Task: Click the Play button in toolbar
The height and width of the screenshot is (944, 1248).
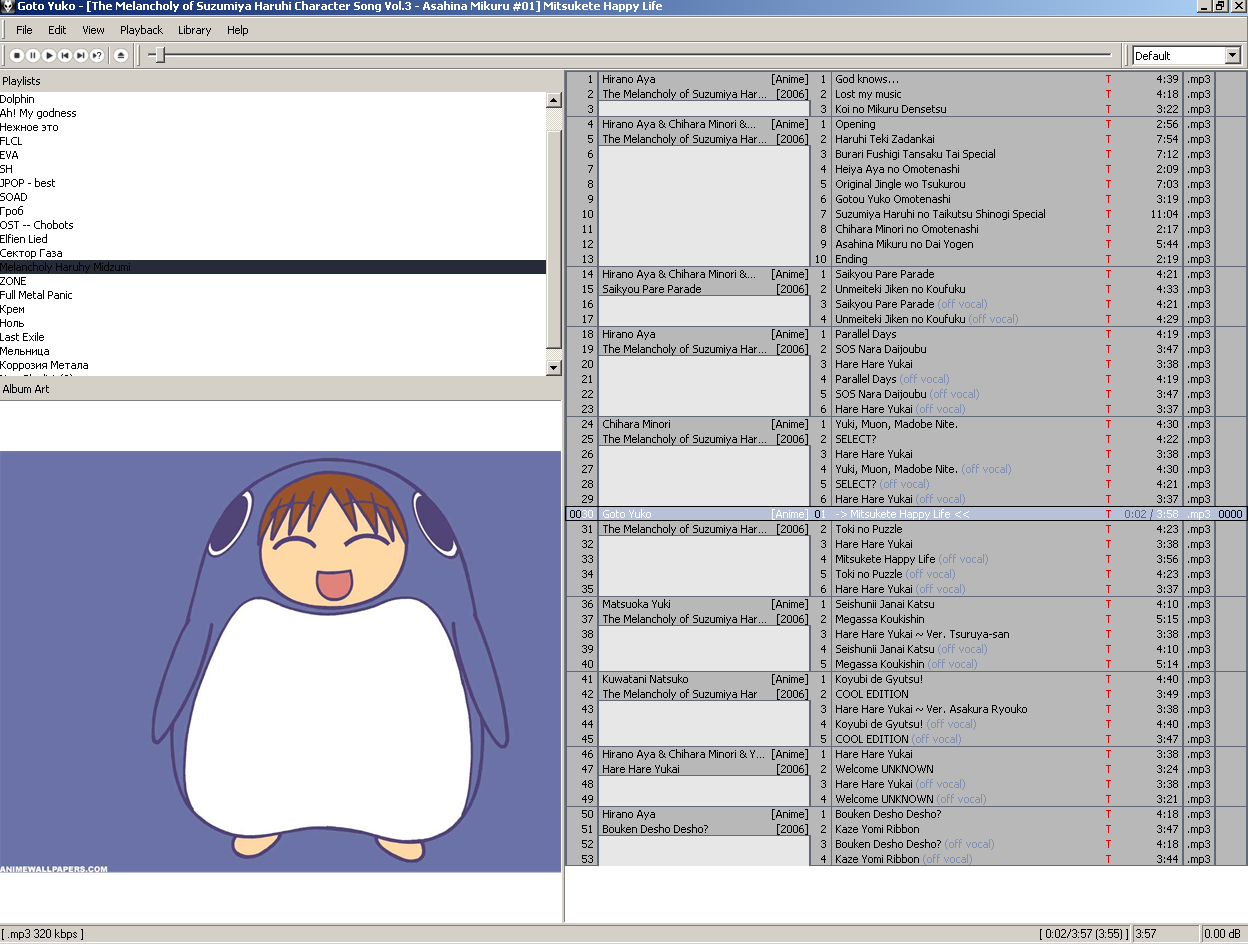Action: [49, 56]
